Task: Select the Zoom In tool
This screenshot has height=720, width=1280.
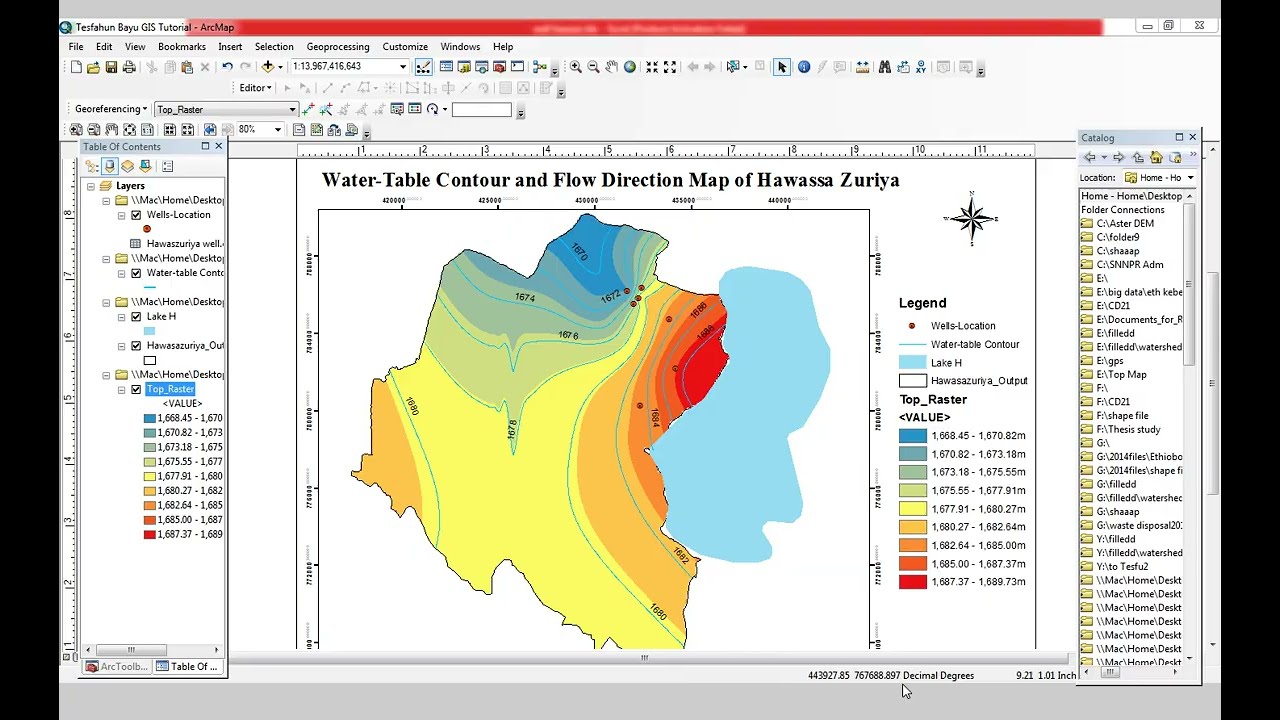Action: 575,67
